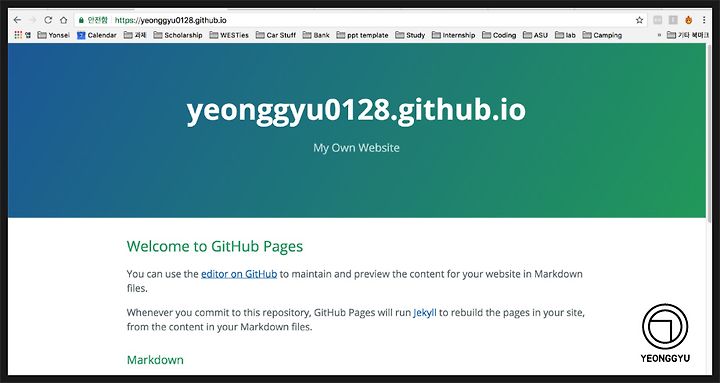This screenshot has width=720, height=383.
Task: Open the browser home page icon
Action: [x=63, y=20]
